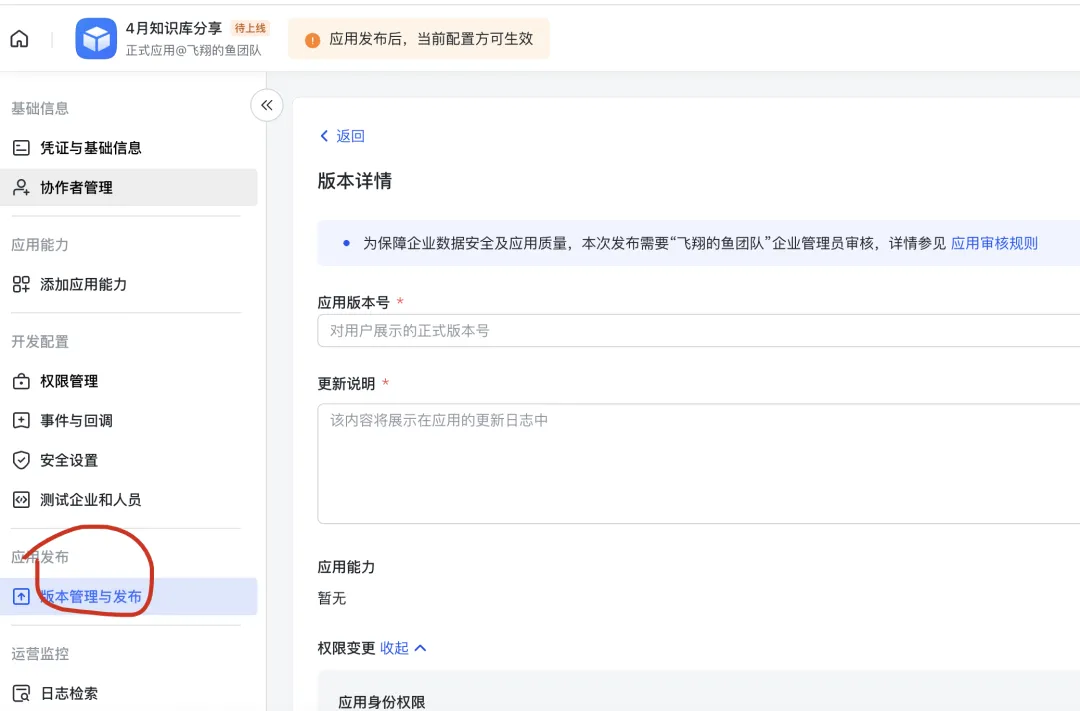Click the 协作者管理 person icon
1080x711 pixels.
(x=21, y=187)
